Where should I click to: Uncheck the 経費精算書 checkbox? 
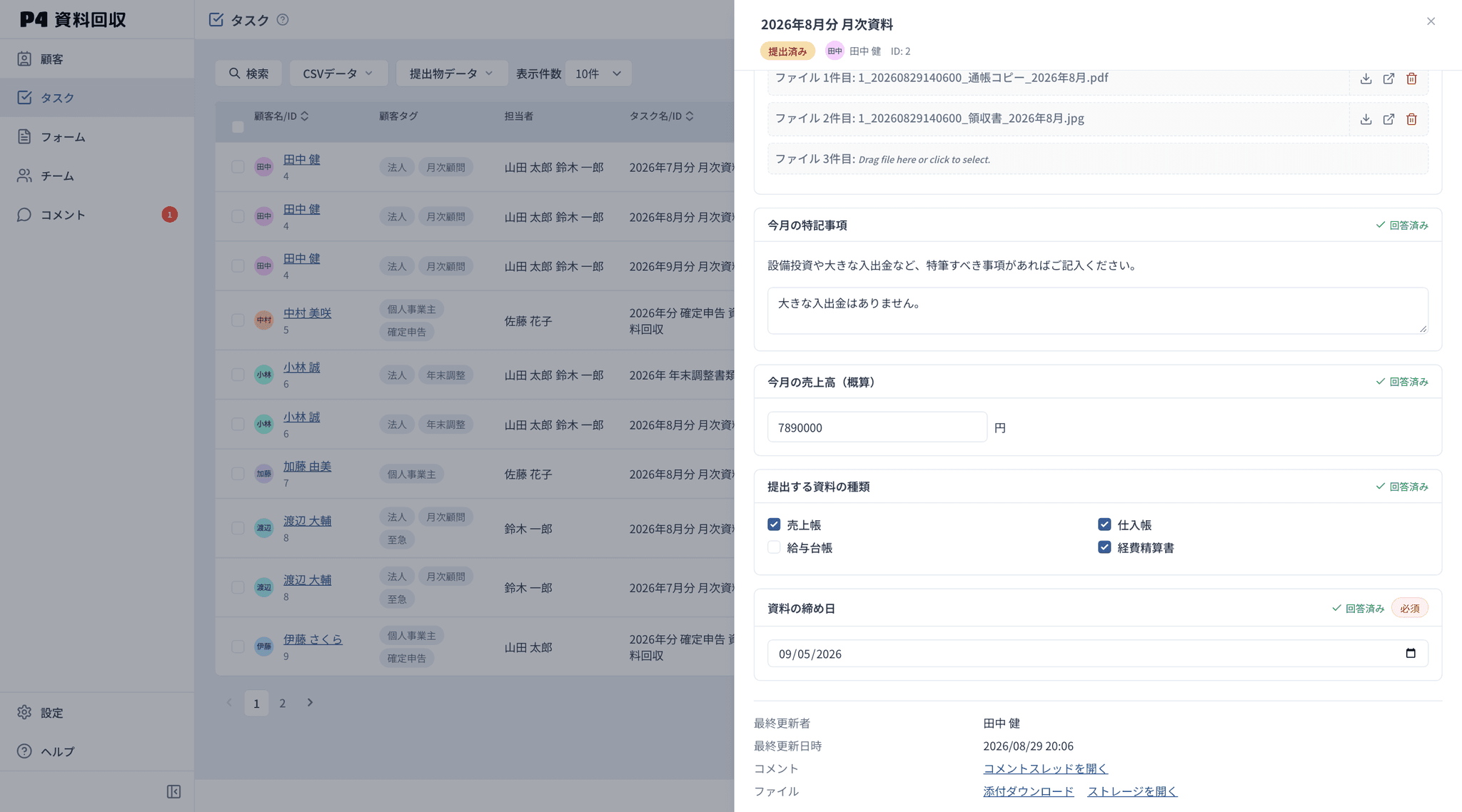[x=1104, y=547]
